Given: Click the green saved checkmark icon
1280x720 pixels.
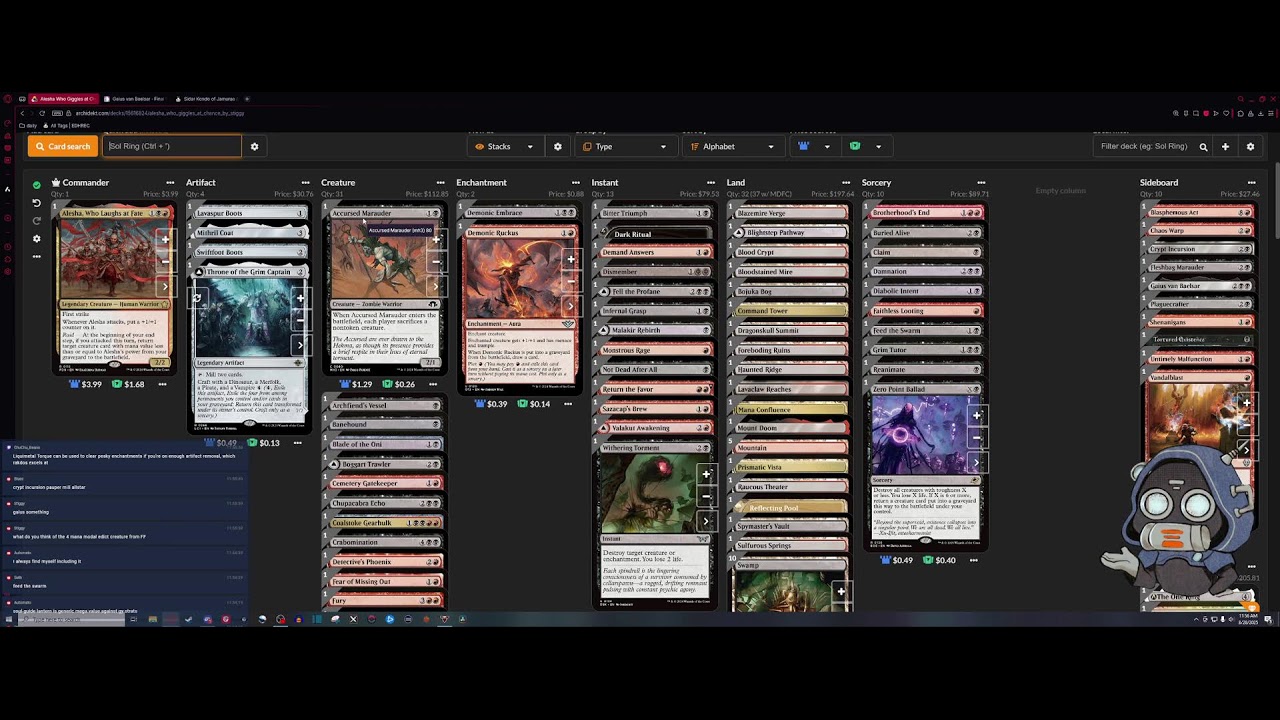Looking at the screenshot, I should point(37,185).
